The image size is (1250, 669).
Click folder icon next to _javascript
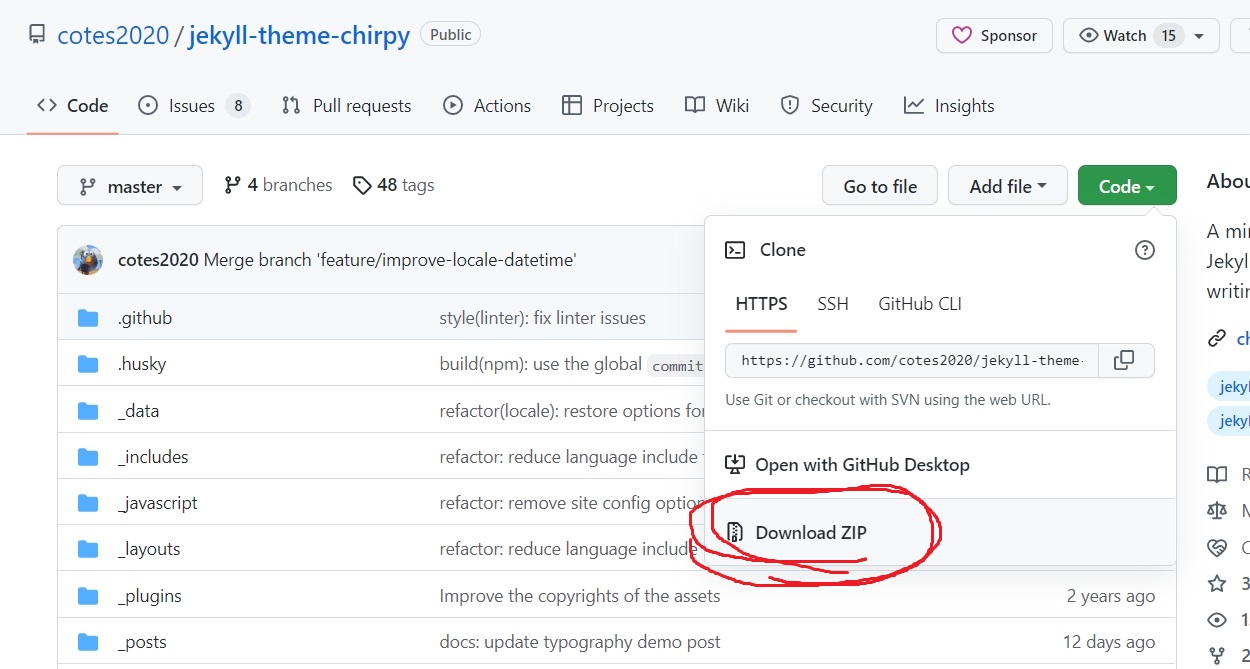(88, 503)
